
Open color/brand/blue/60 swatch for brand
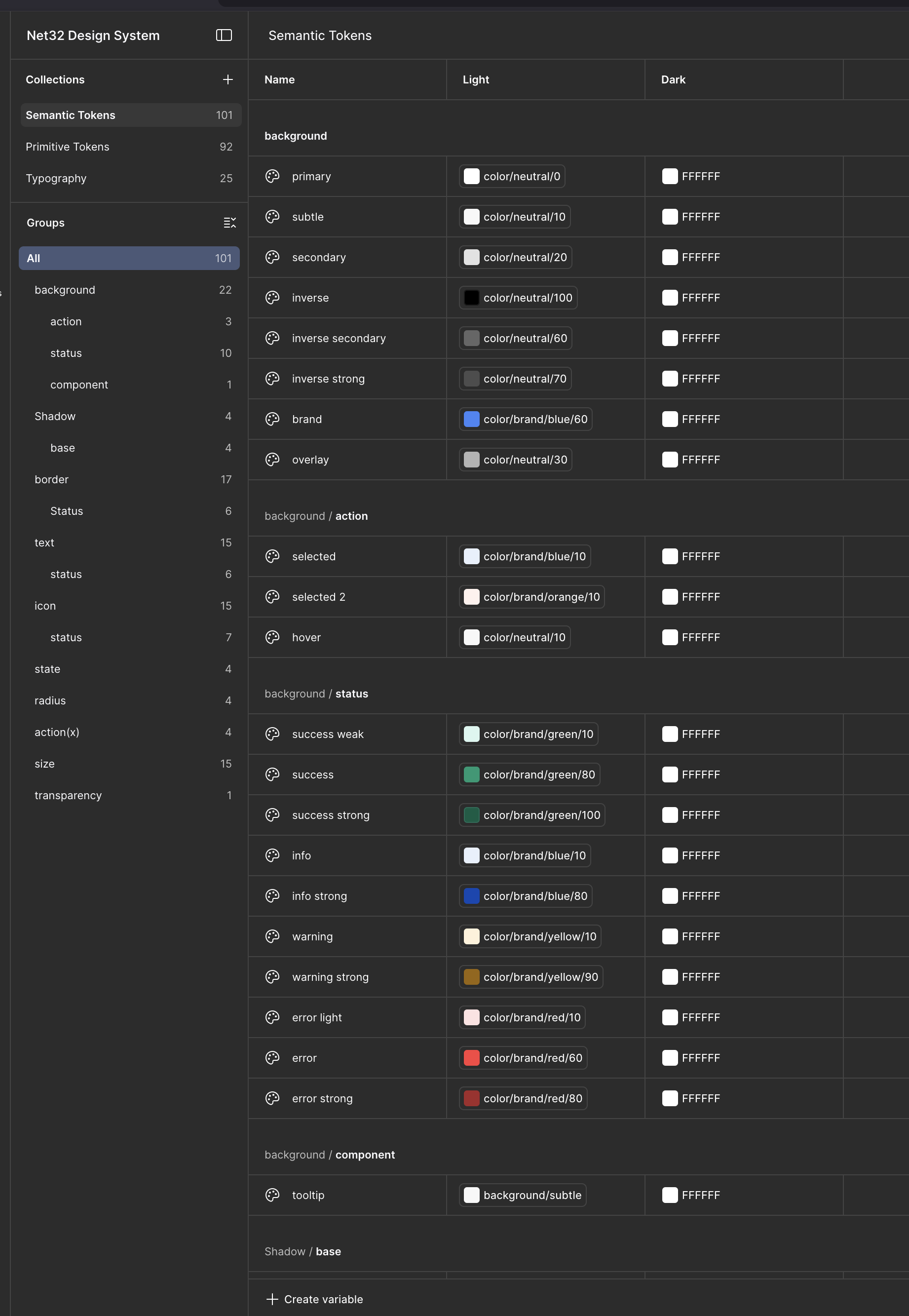472,419
